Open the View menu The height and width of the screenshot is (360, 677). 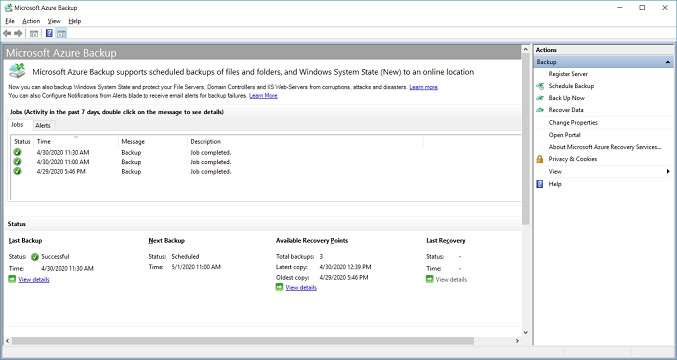(54, 21)
